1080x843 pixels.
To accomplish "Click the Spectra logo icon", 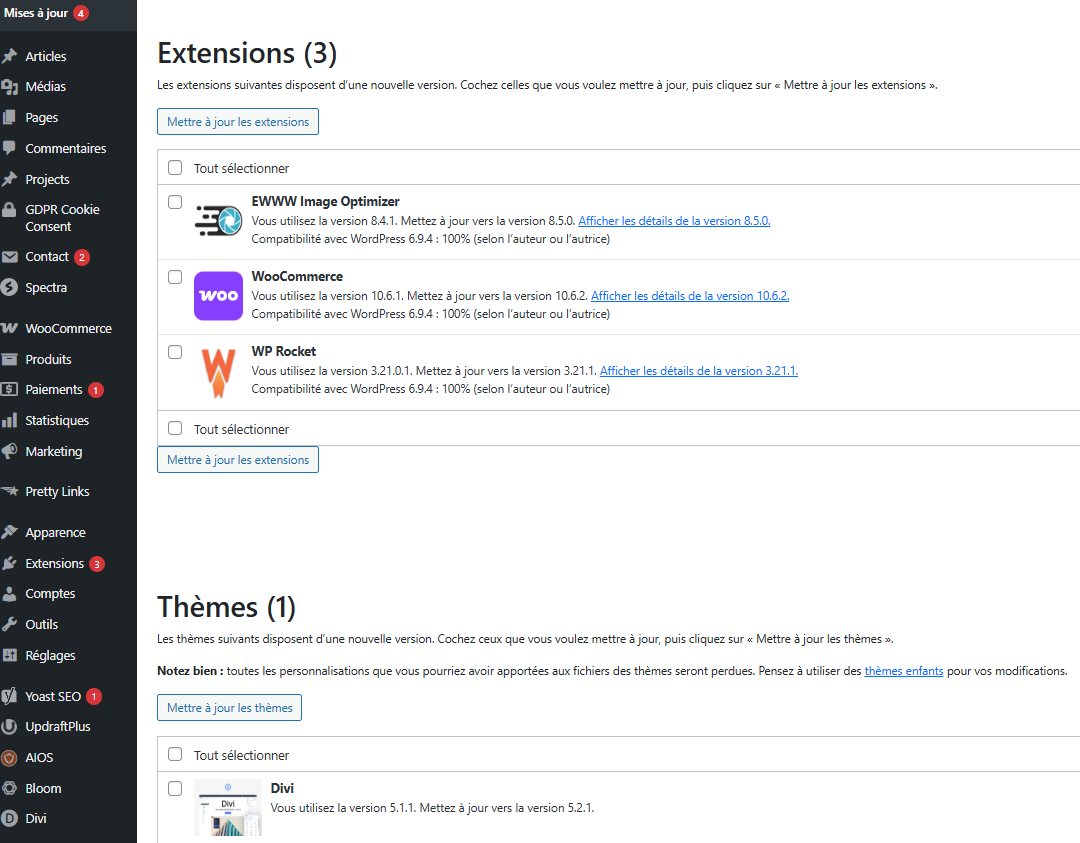I will click(x=10, y=287).
